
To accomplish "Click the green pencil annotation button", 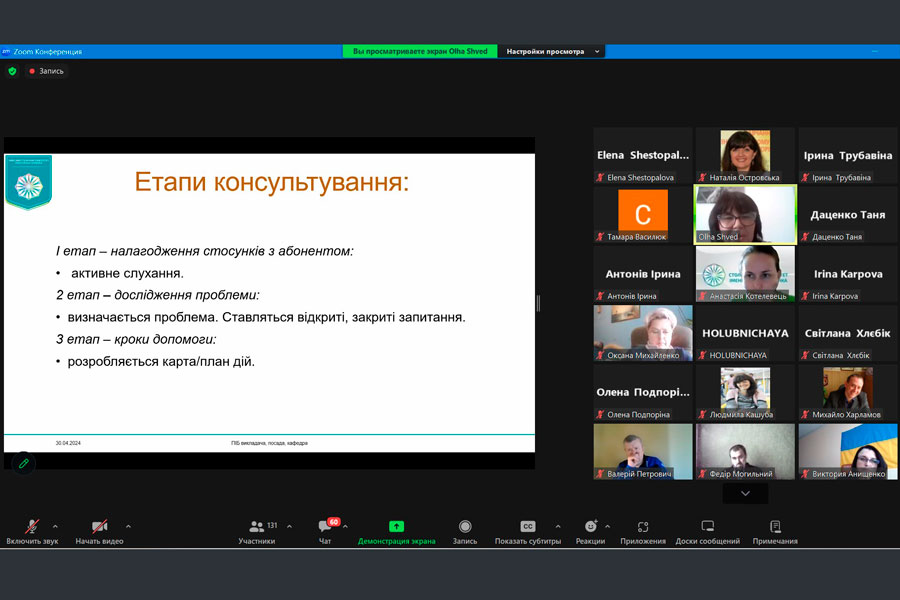I will (x=24, y=463).
